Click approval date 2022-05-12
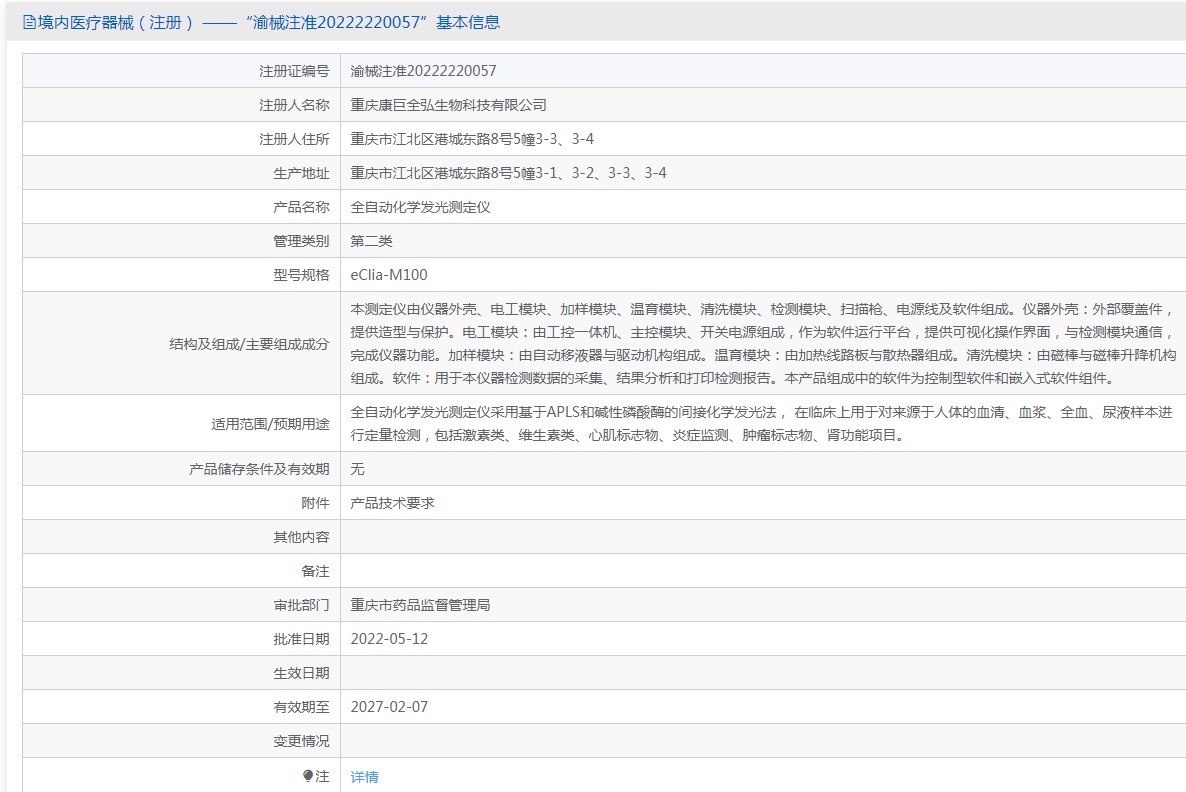 point(389,639)
